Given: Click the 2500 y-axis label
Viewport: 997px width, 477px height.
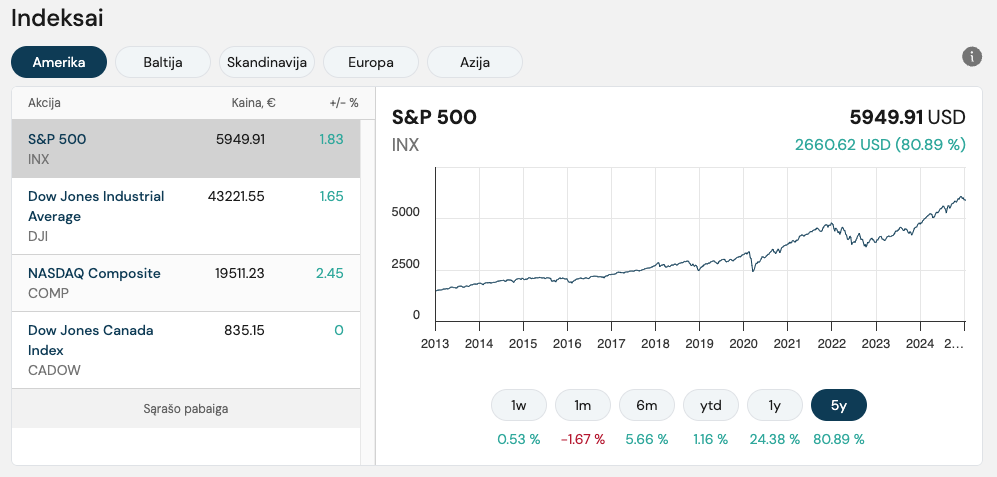Looking at the screenshot, I should click(407, 264).
